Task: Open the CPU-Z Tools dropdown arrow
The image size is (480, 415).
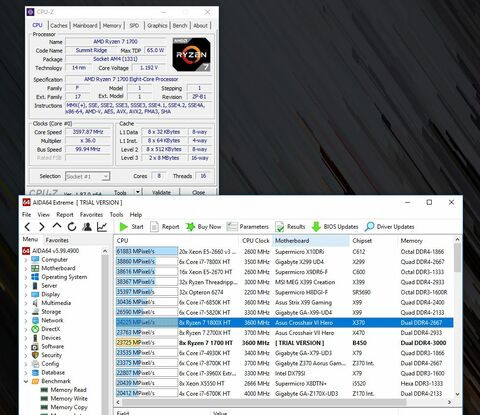Action: [x=138, y=192]
